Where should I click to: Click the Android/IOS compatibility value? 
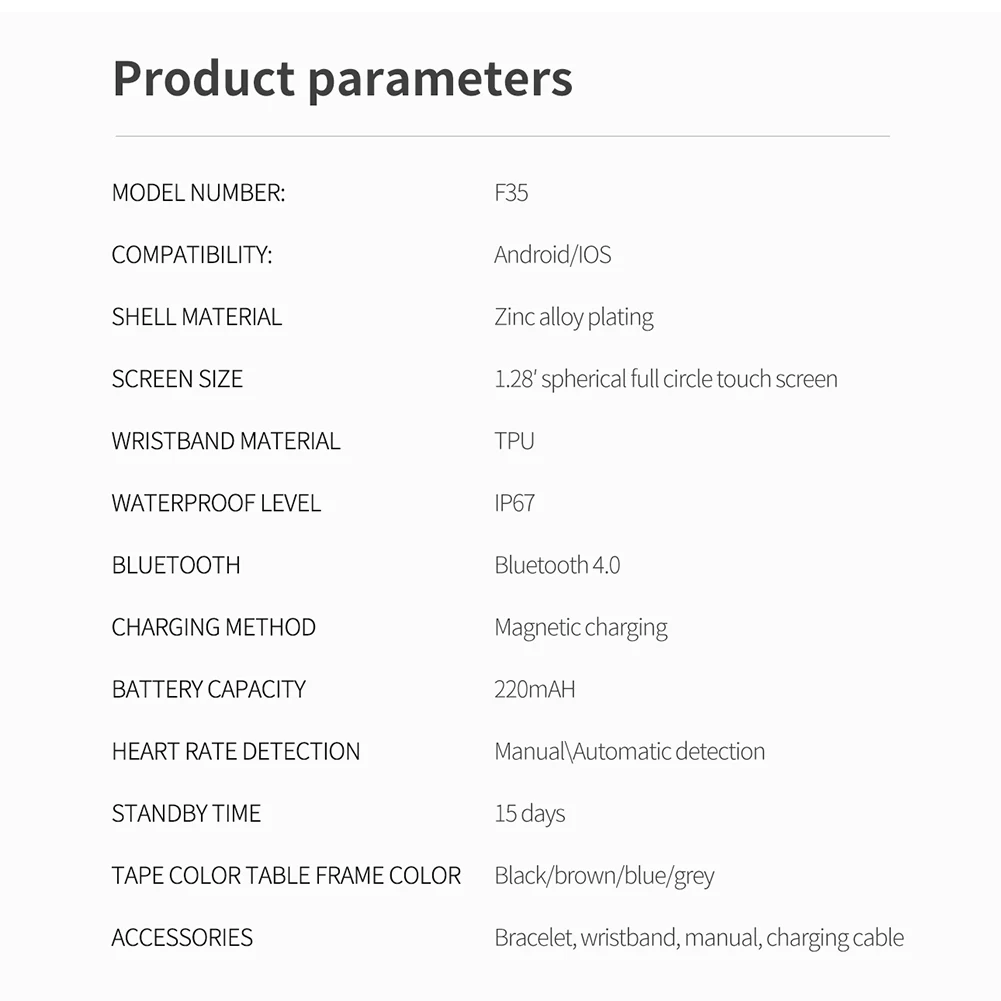[552, 255]
